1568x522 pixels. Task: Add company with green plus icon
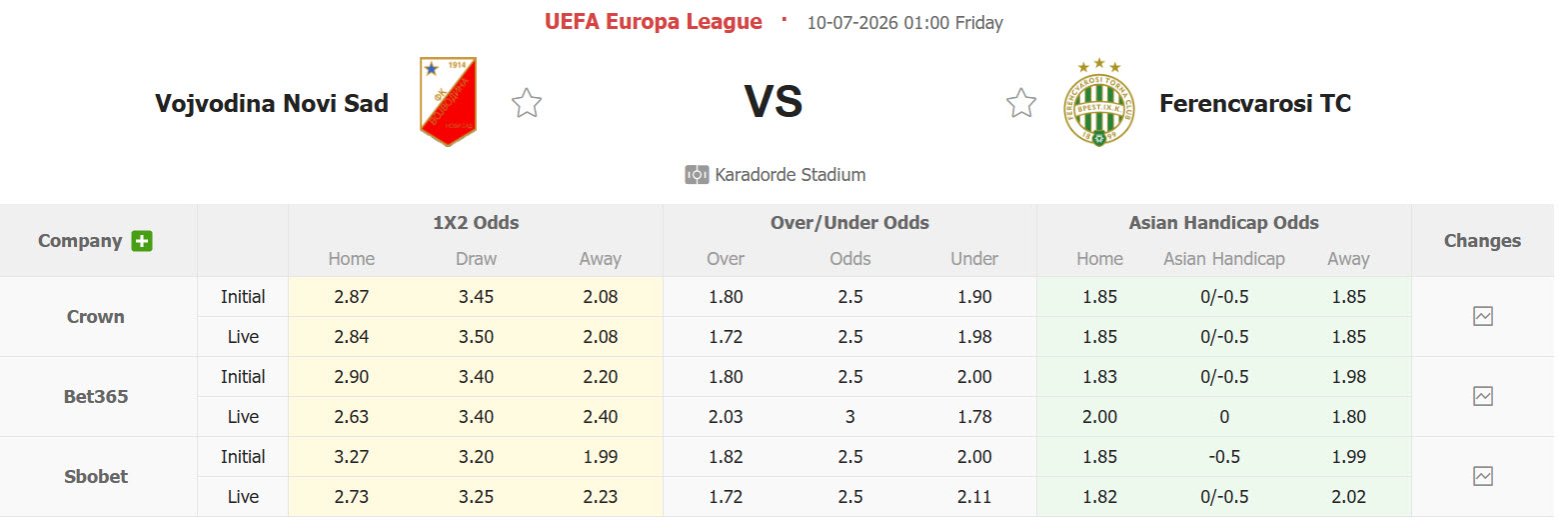tap(142, 241)
